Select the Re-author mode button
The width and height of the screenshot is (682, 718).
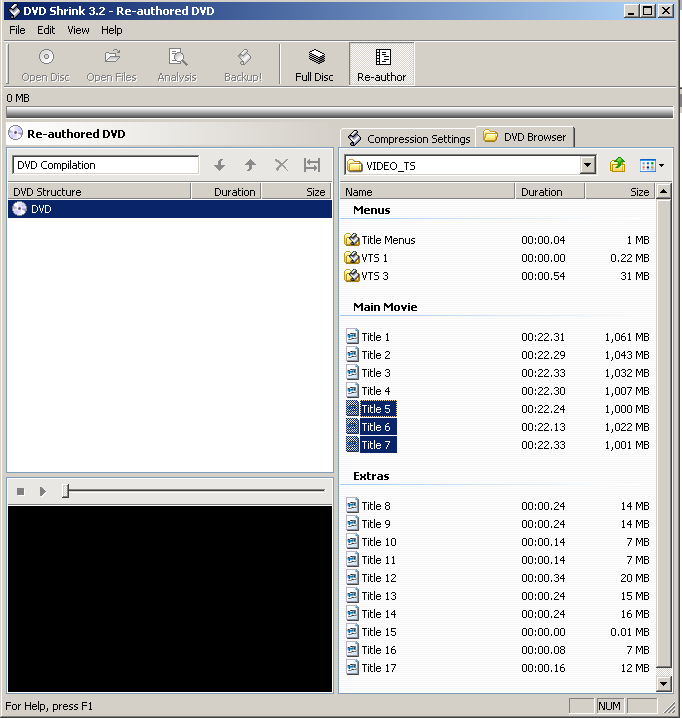pos(382,65)
